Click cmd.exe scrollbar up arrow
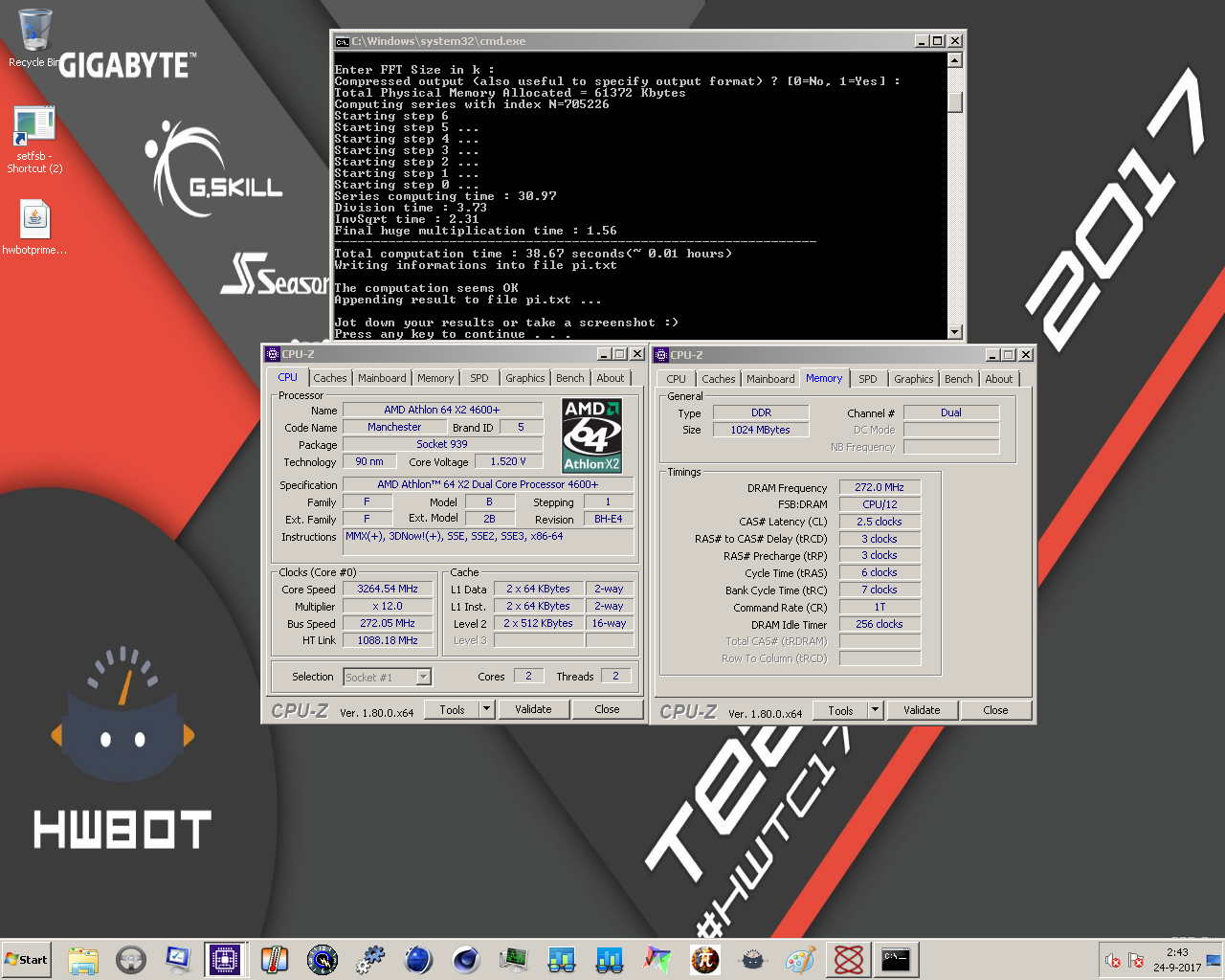Viewport: 1225px width, 980px height. pos(954,60)
